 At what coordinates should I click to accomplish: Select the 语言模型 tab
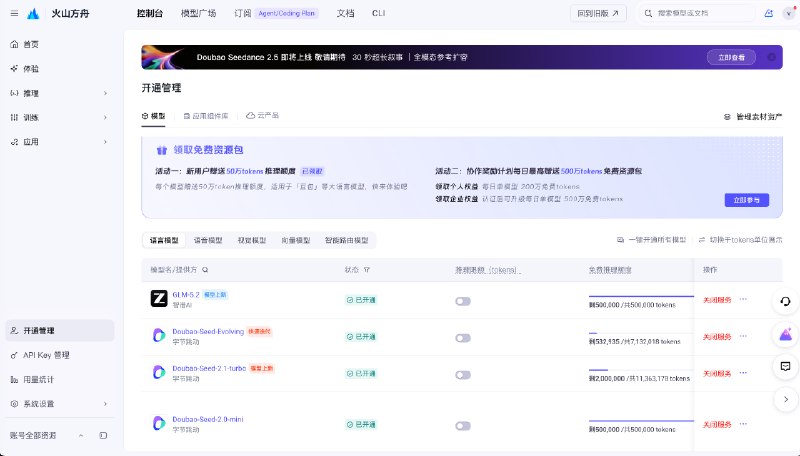(164, 240)
